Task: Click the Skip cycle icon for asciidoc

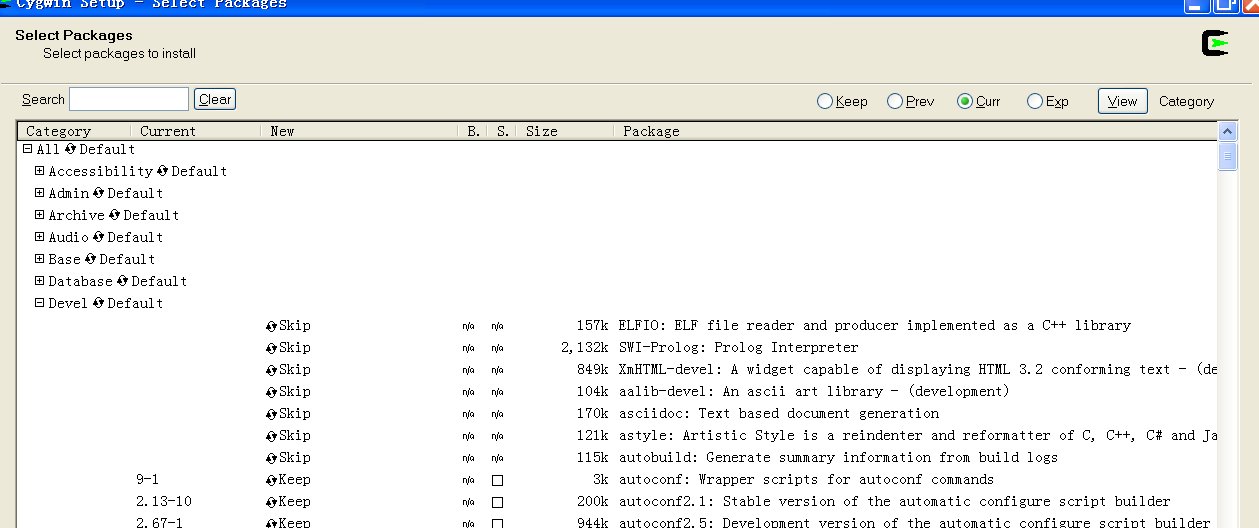Action: coord(271,414)
